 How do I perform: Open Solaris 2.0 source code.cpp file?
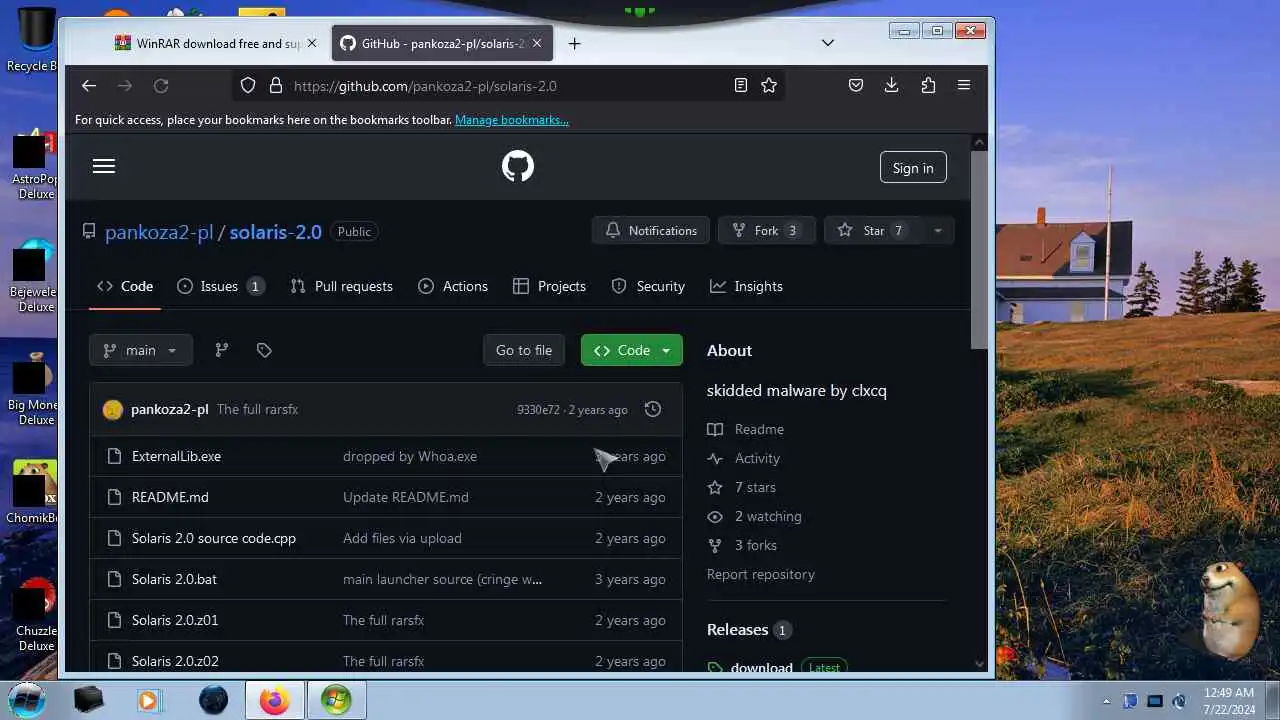pos(214,538)
